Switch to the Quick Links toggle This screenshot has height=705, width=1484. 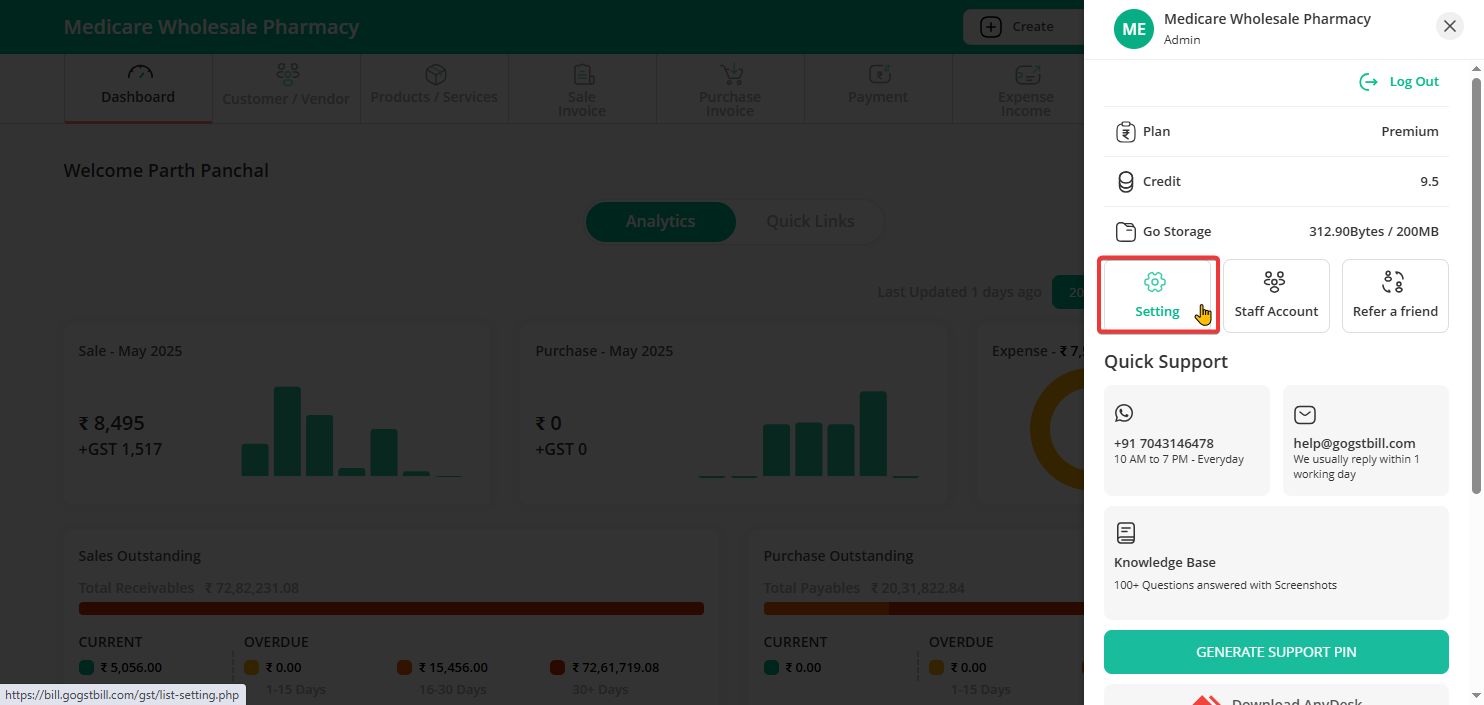(810, 222)
